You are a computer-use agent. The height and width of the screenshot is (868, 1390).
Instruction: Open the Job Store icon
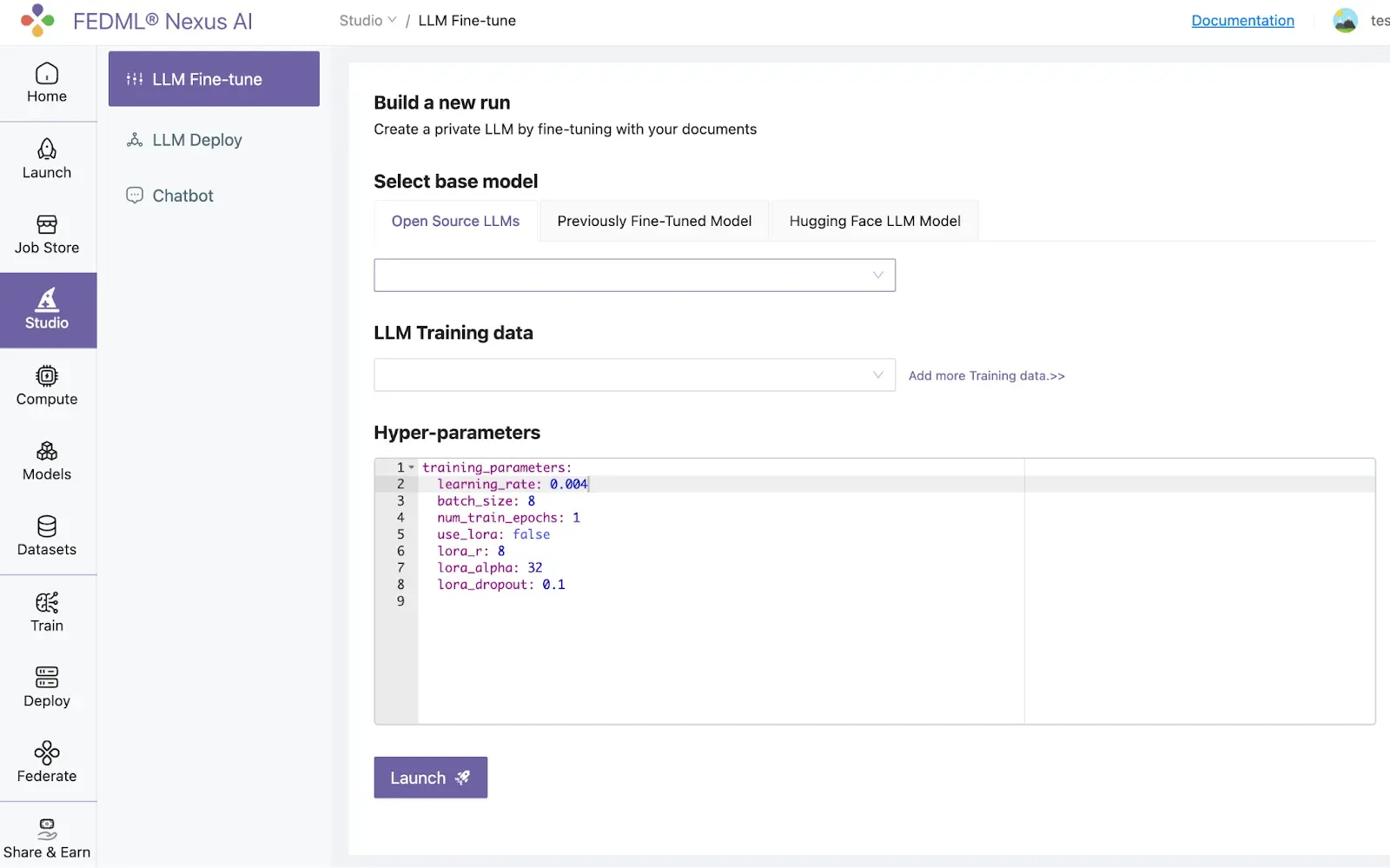(47, 225)
